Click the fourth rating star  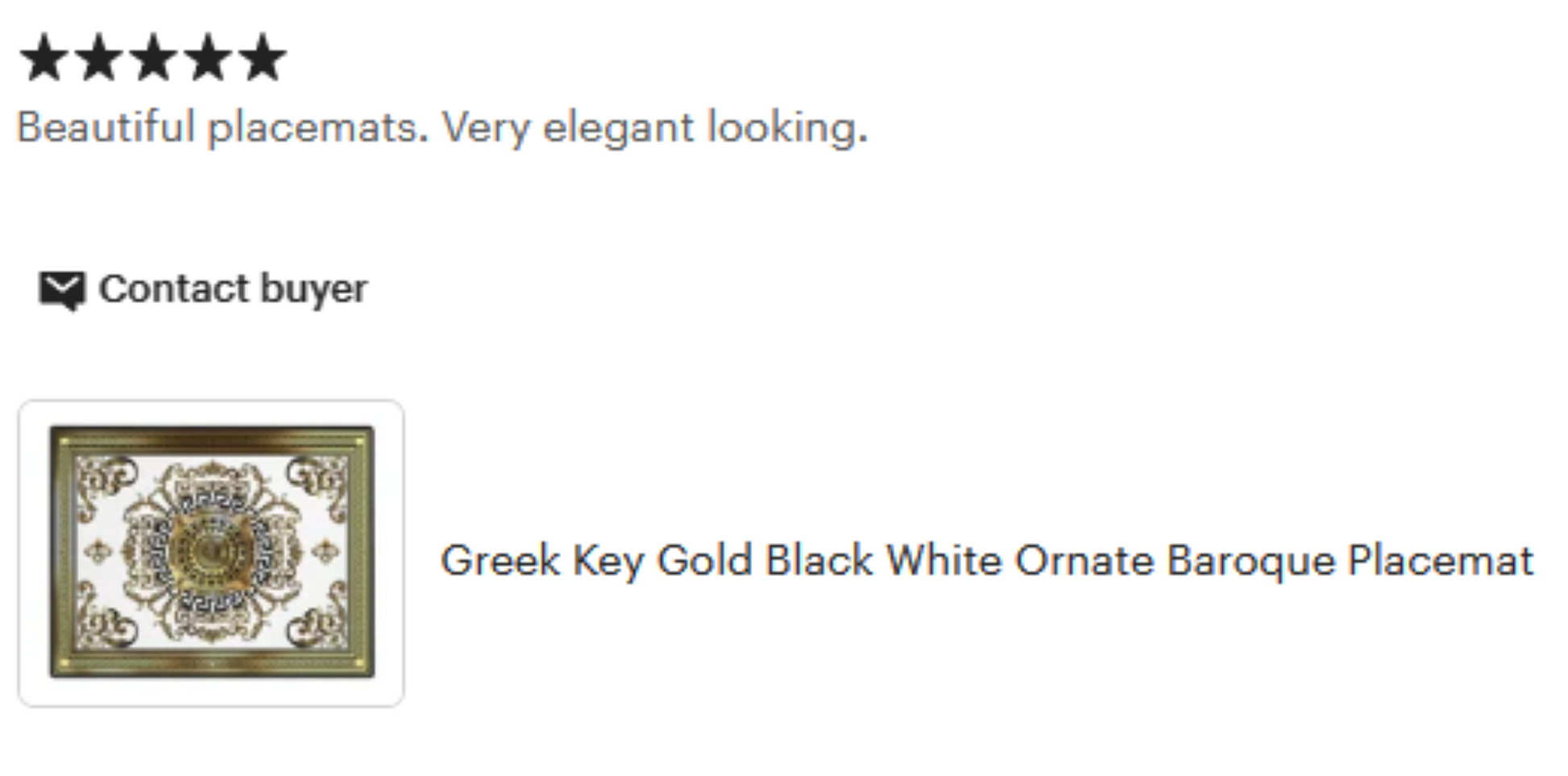pos(208,58)
